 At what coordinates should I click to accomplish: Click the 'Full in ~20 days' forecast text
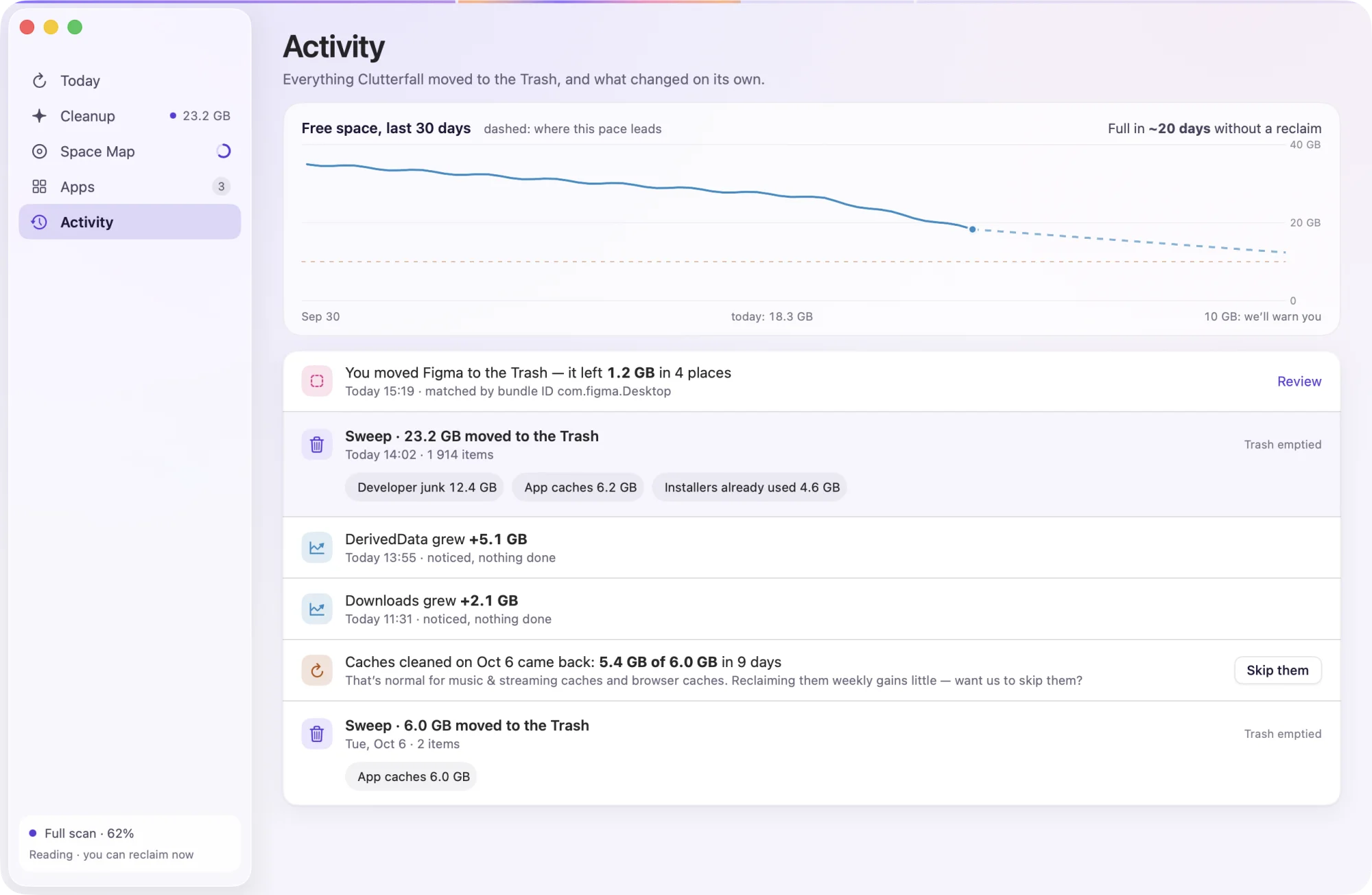click(x=1214, y=128)
